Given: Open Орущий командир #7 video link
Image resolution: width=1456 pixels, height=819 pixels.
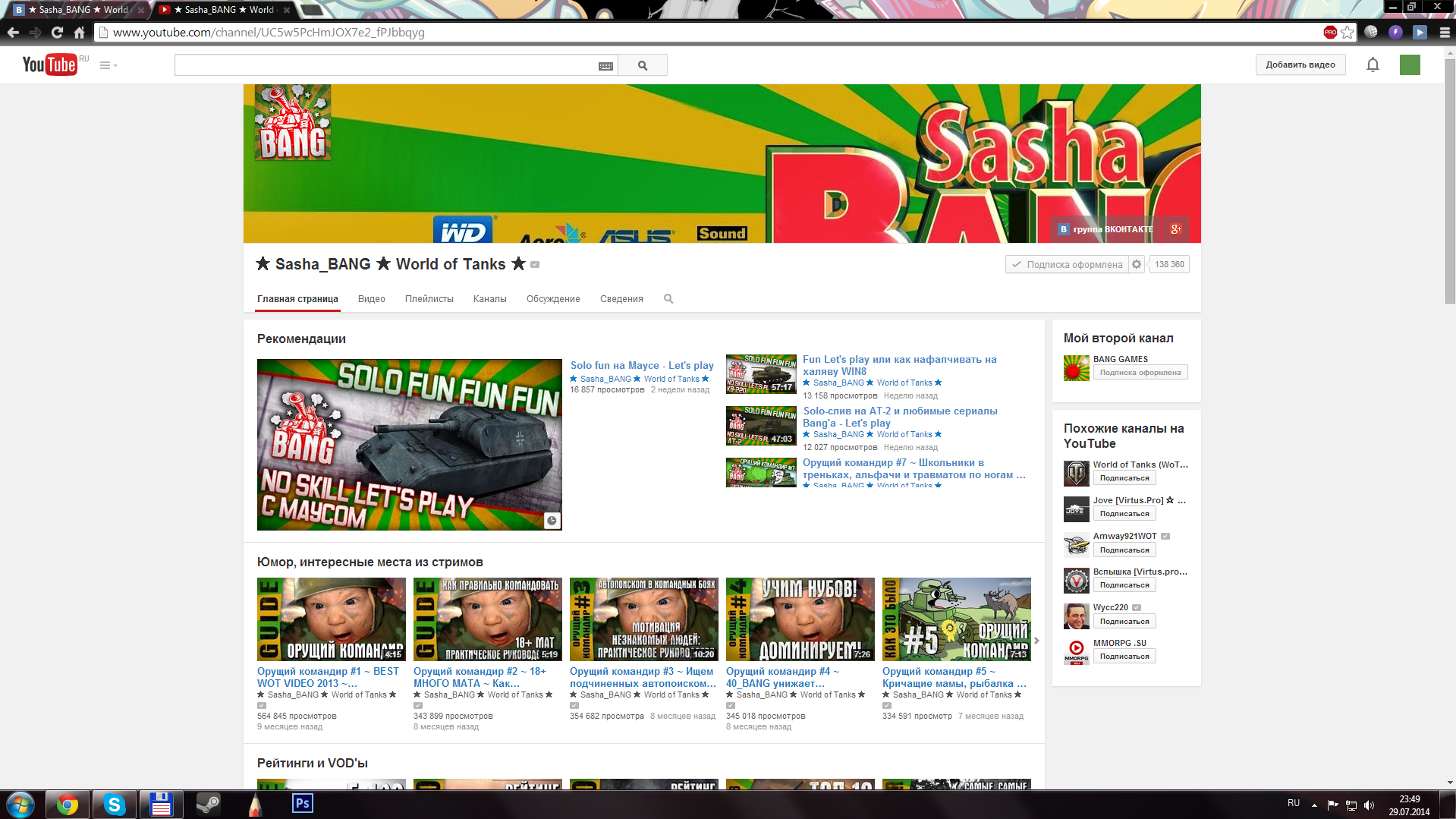Looking at the screenshot, I should click(914, 468).
